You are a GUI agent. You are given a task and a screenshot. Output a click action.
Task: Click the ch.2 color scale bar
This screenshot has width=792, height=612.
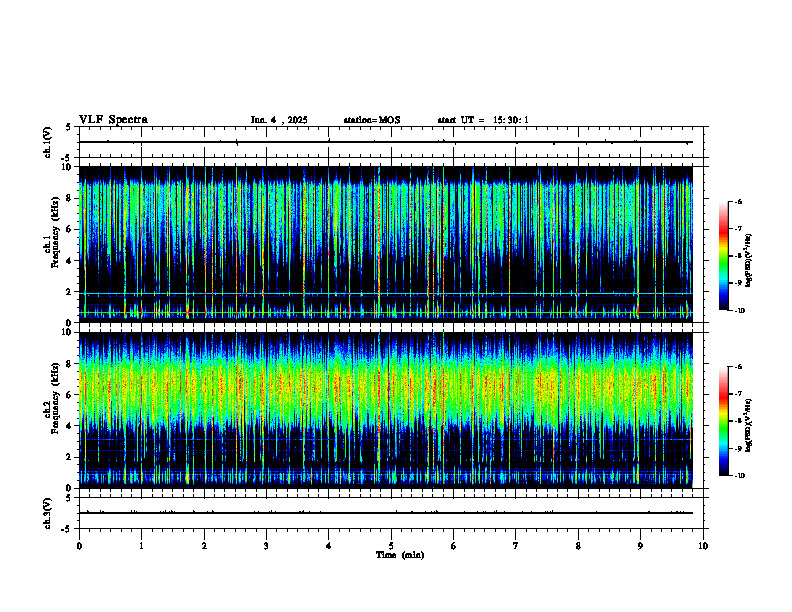point(723,421)
